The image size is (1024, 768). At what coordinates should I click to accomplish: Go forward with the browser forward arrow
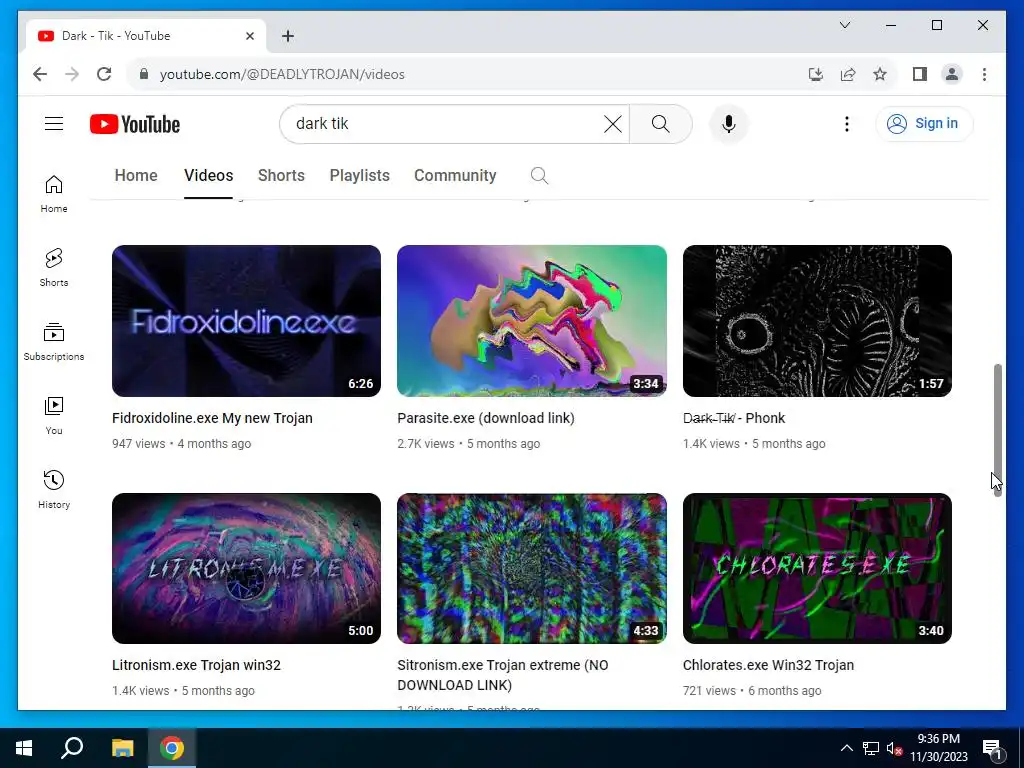pos(72,74)
